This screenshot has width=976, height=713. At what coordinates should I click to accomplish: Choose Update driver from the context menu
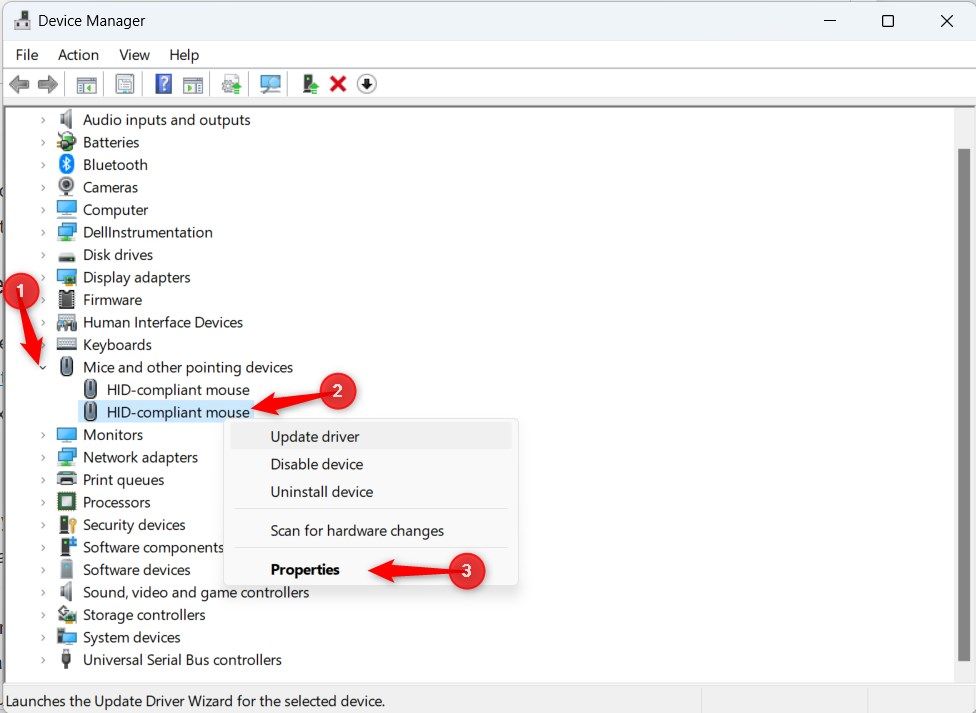(x=314, y=436)
